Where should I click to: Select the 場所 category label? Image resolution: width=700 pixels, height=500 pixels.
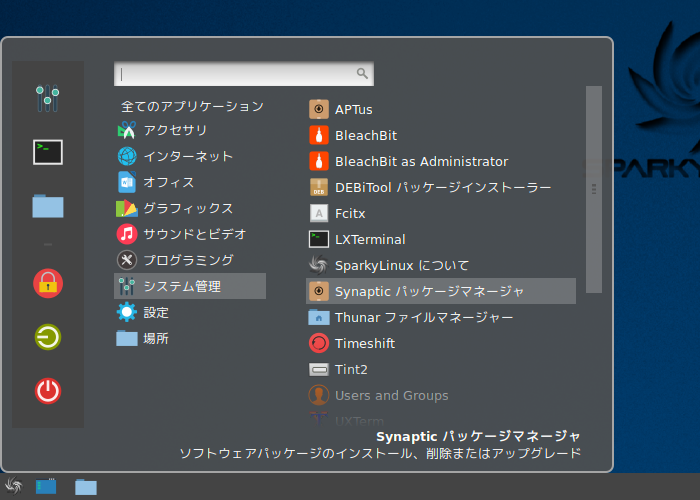click(x=156, y=338)
